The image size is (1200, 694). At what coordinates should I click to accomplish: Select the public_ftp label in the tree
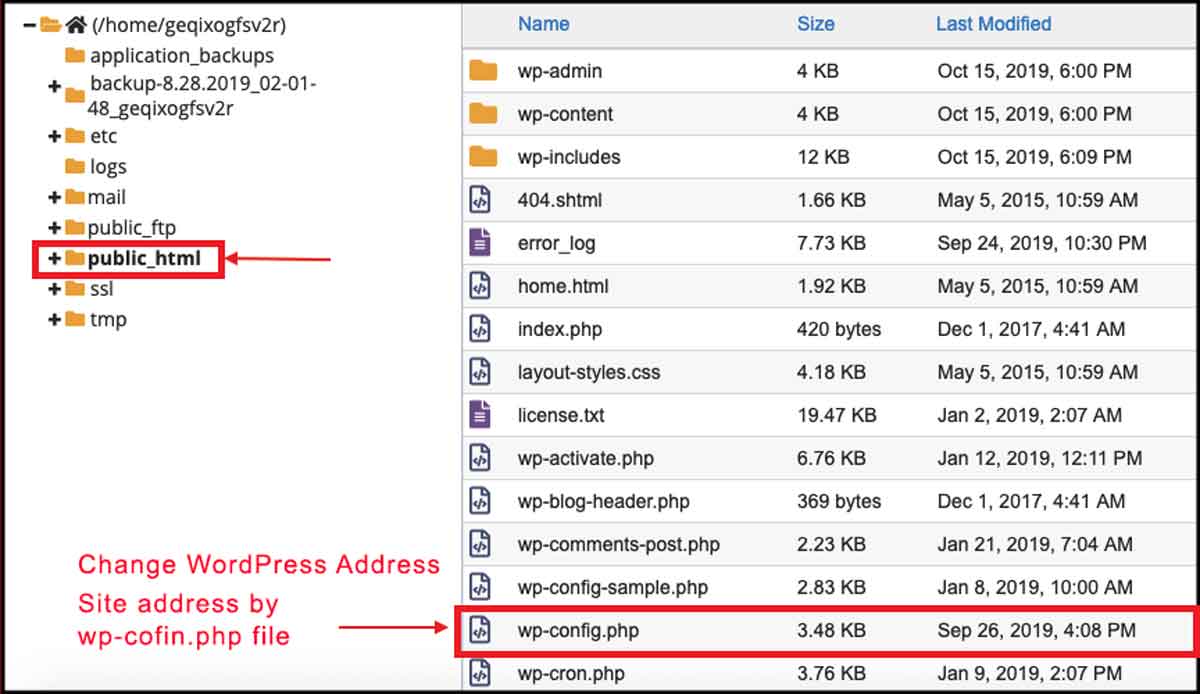click(132, 228)
